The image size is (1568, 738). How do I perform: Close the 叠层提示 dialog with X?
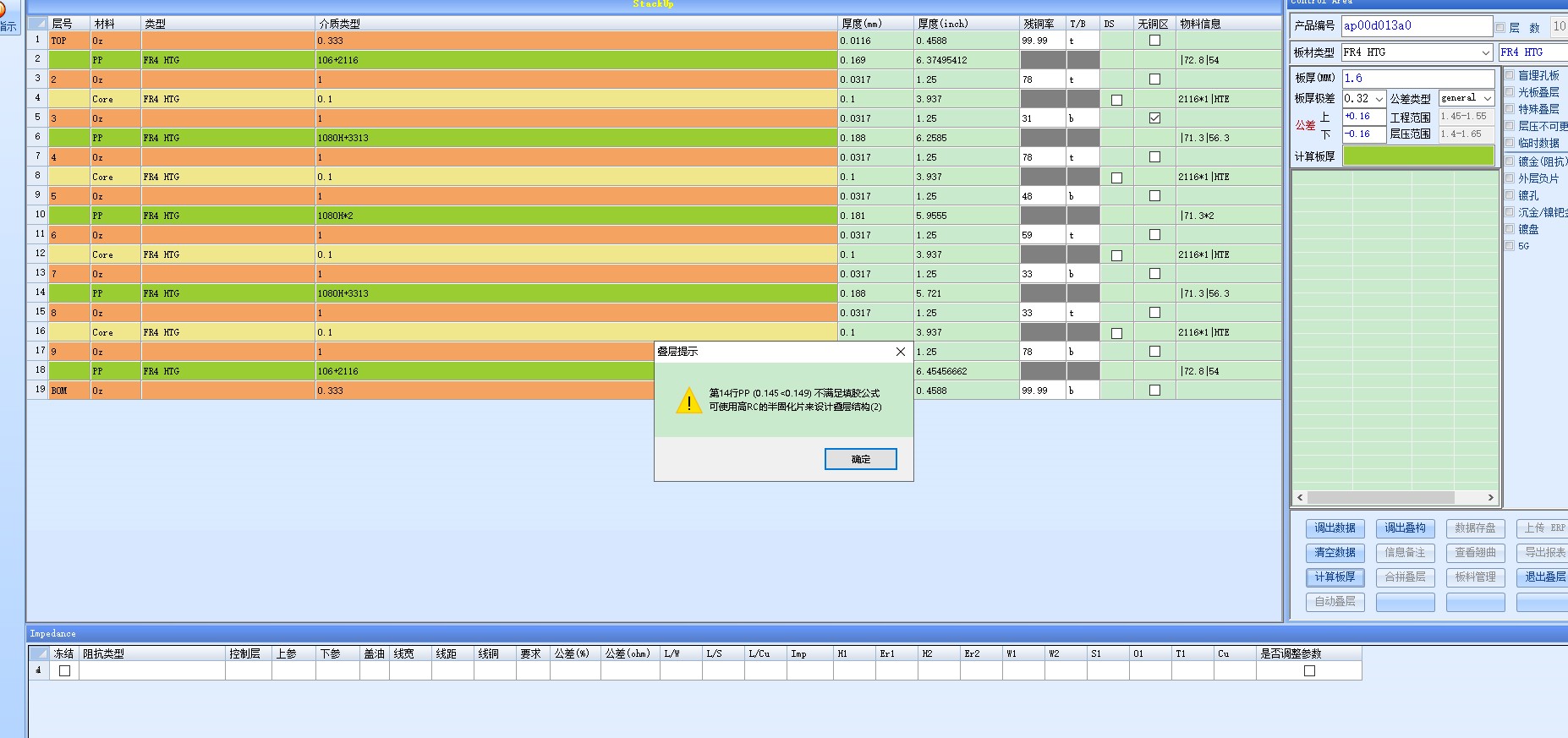pyautogui.click(x=900, y=352)
